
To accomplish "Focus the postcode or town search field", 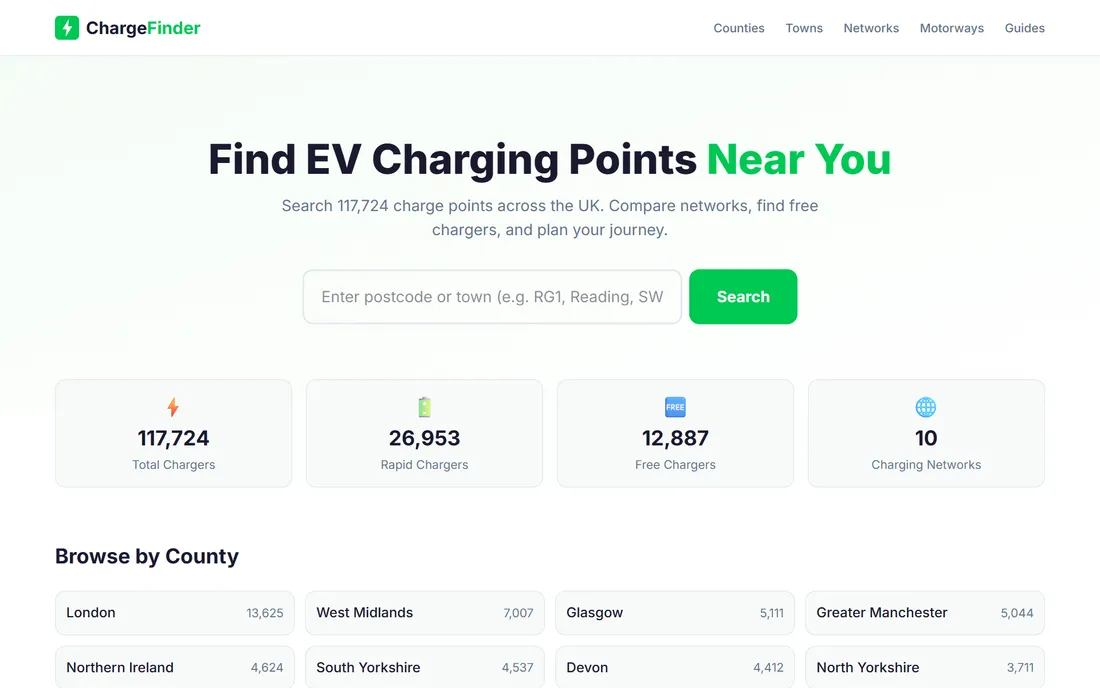I will coord(492,297).
